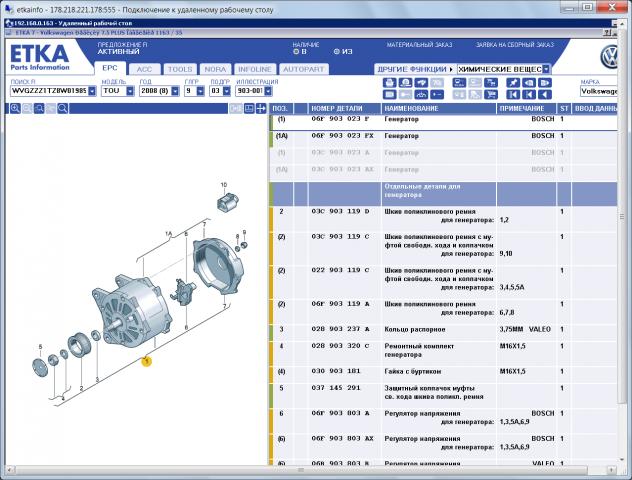Select the 'ИЗ' availability radio button

[x=337, y=52]
